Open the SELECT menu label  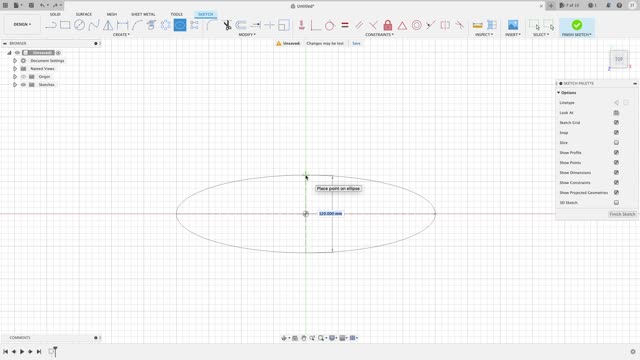pos(541,35)
